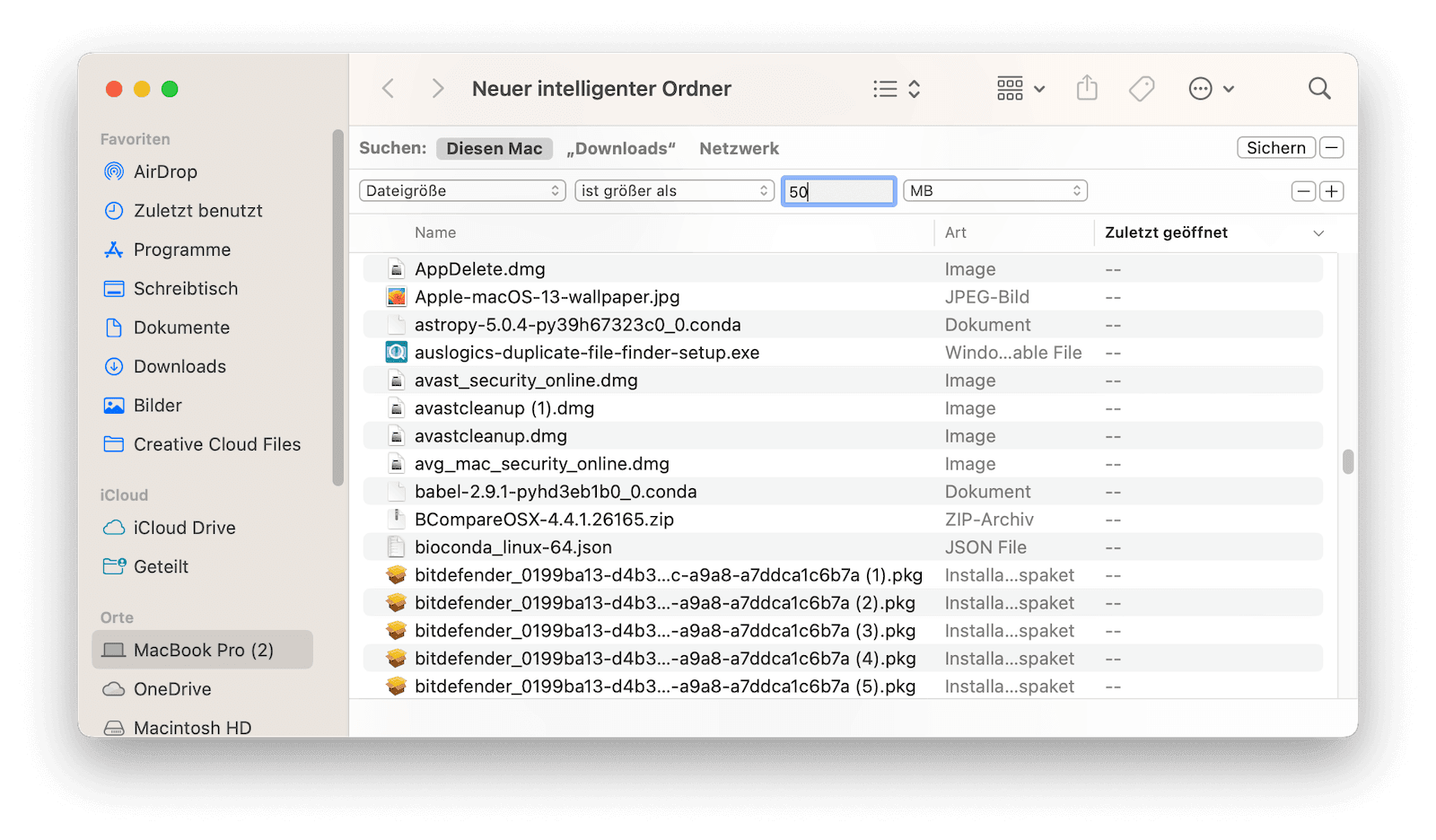
Task: Open the more options ellipsis menu
Action: pyautogui.click(x=1201, y=88)
